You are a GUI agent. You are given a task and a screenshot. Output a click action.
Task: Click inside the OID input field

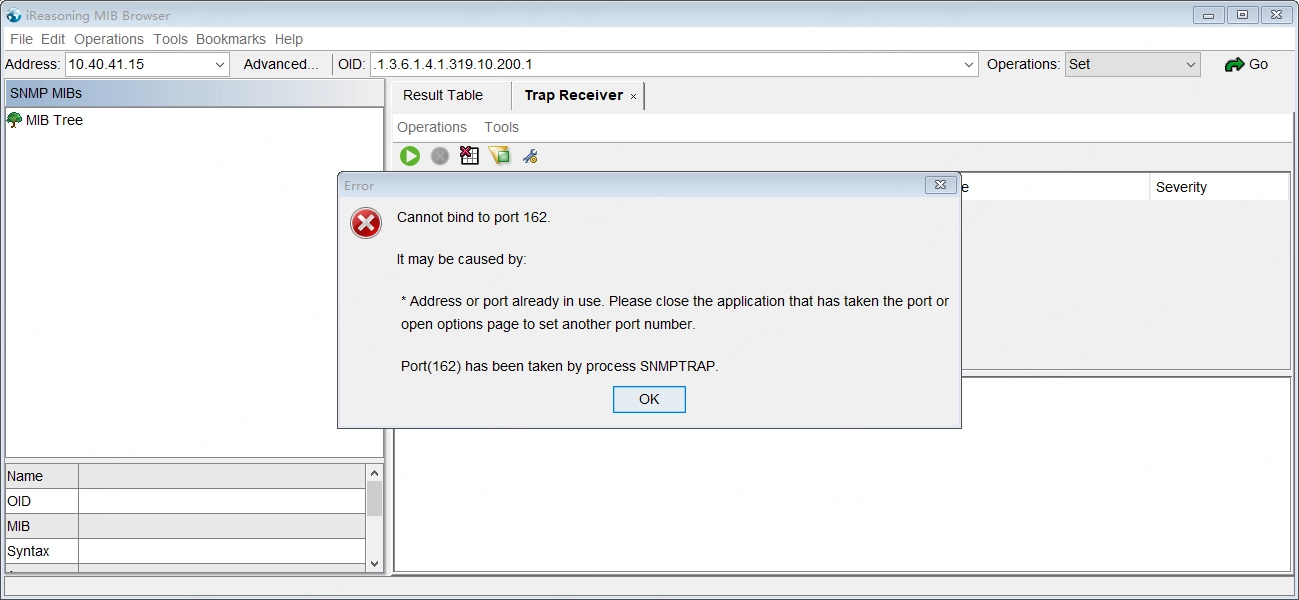pos(660,65)
